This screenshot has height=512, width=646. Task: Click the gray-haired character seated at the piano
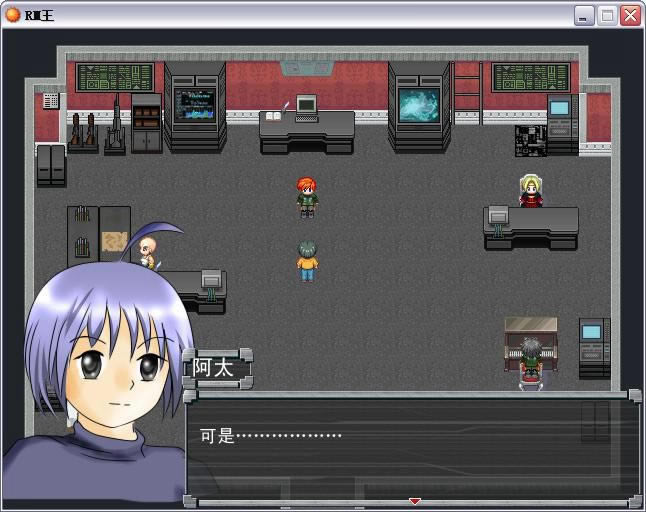pyautogui.click(x=530, y=358)
